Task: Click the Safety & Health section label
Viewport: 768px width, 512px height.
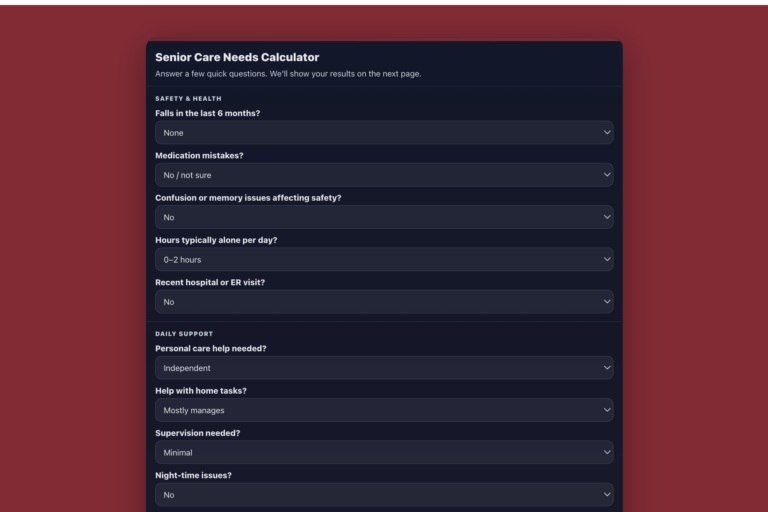Action: (189, 98)
